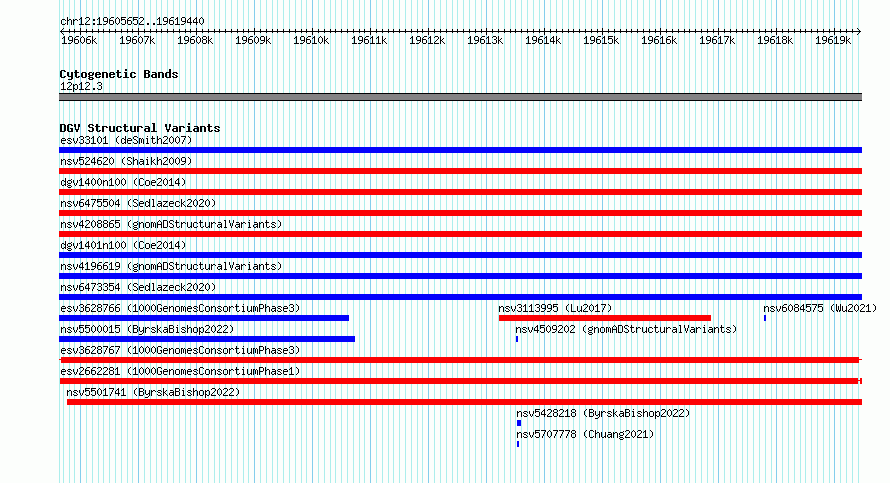Click the red bar under nsv524620

click(x=460, y=171)
